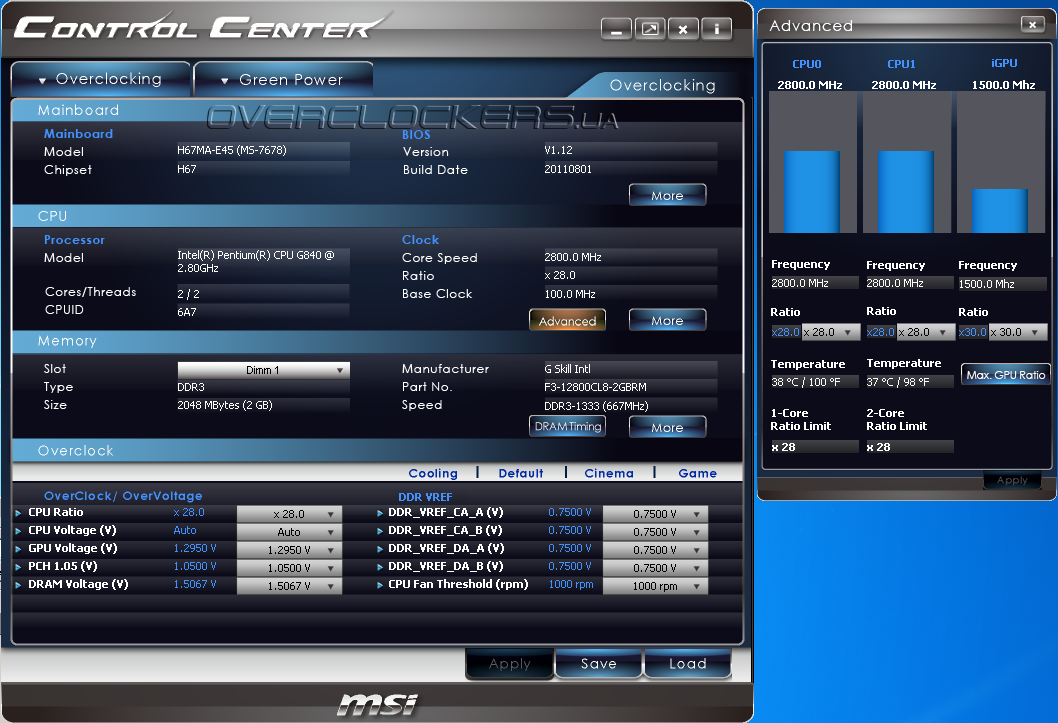The width and height of the screenshot is (1058, 723).
Task: Select the Cinema overclock profile
Action: pos(609,473)
